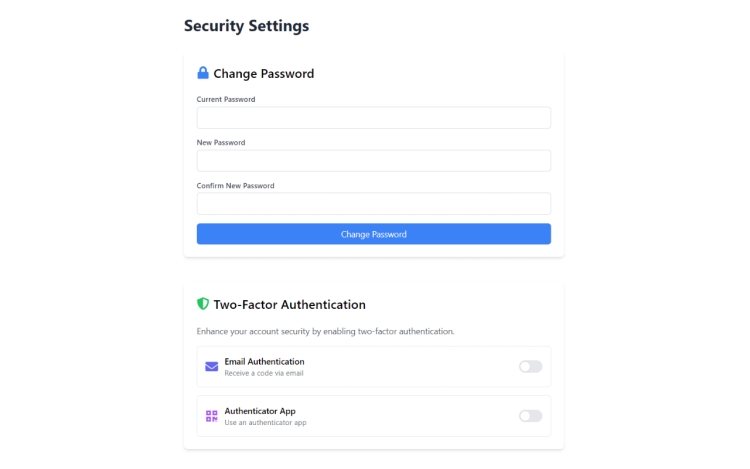Select the Email Authentication option title
Image resolution: width=750 pixels, height=469 pixels.
tap(265, 361)
